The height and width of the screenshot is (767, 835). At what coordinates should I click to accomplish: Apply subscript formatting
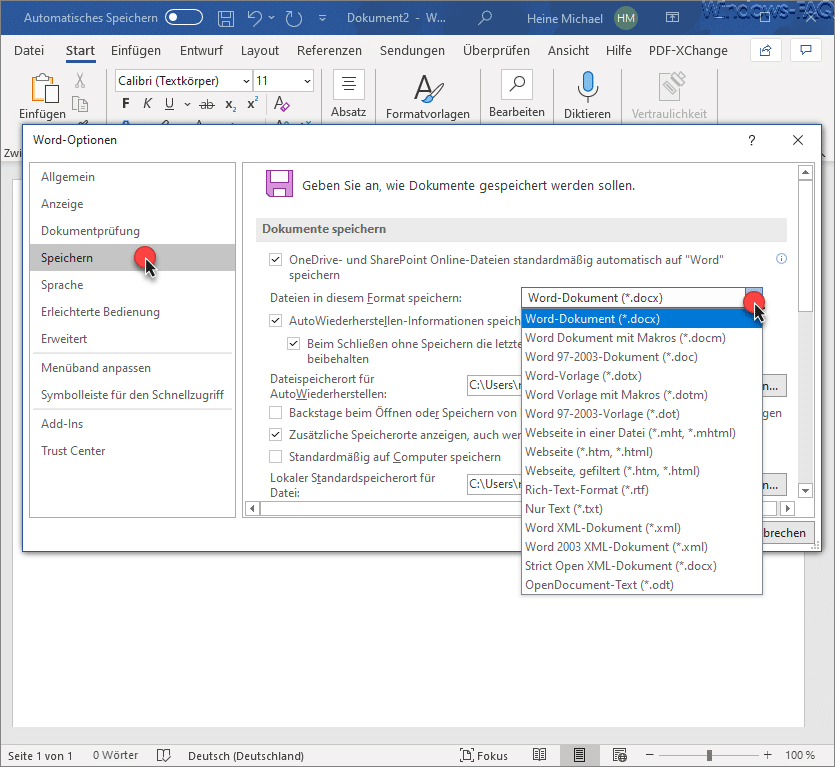coord(230,104)
